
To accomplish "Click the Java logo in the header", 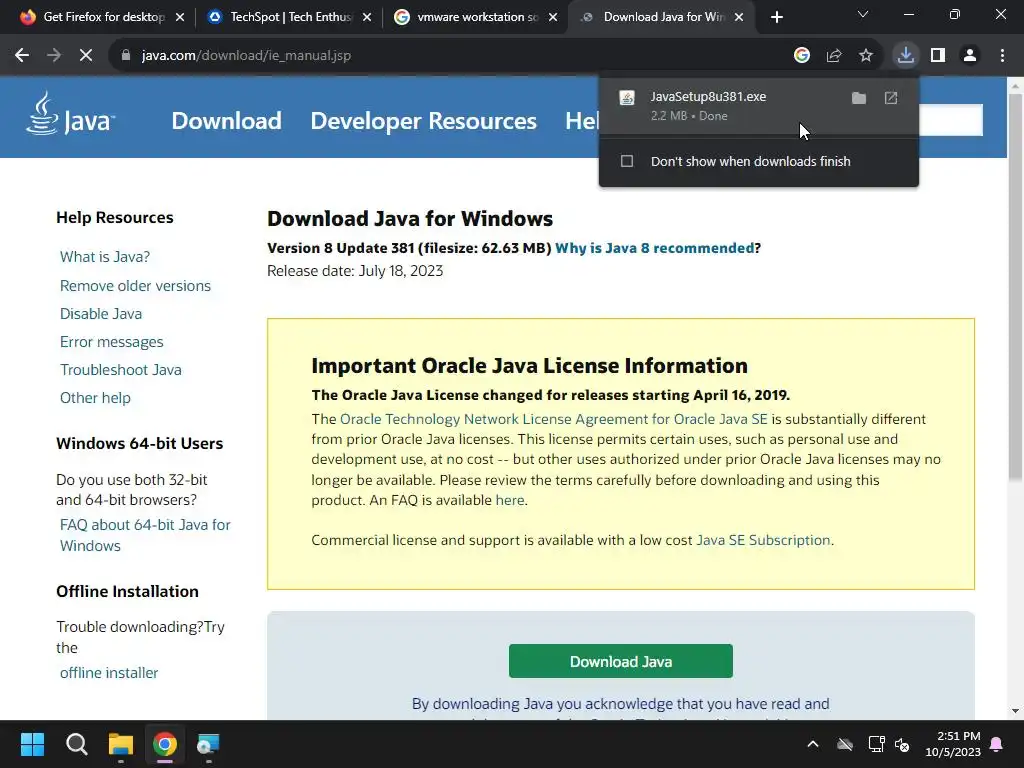I will tap(71, 114).
